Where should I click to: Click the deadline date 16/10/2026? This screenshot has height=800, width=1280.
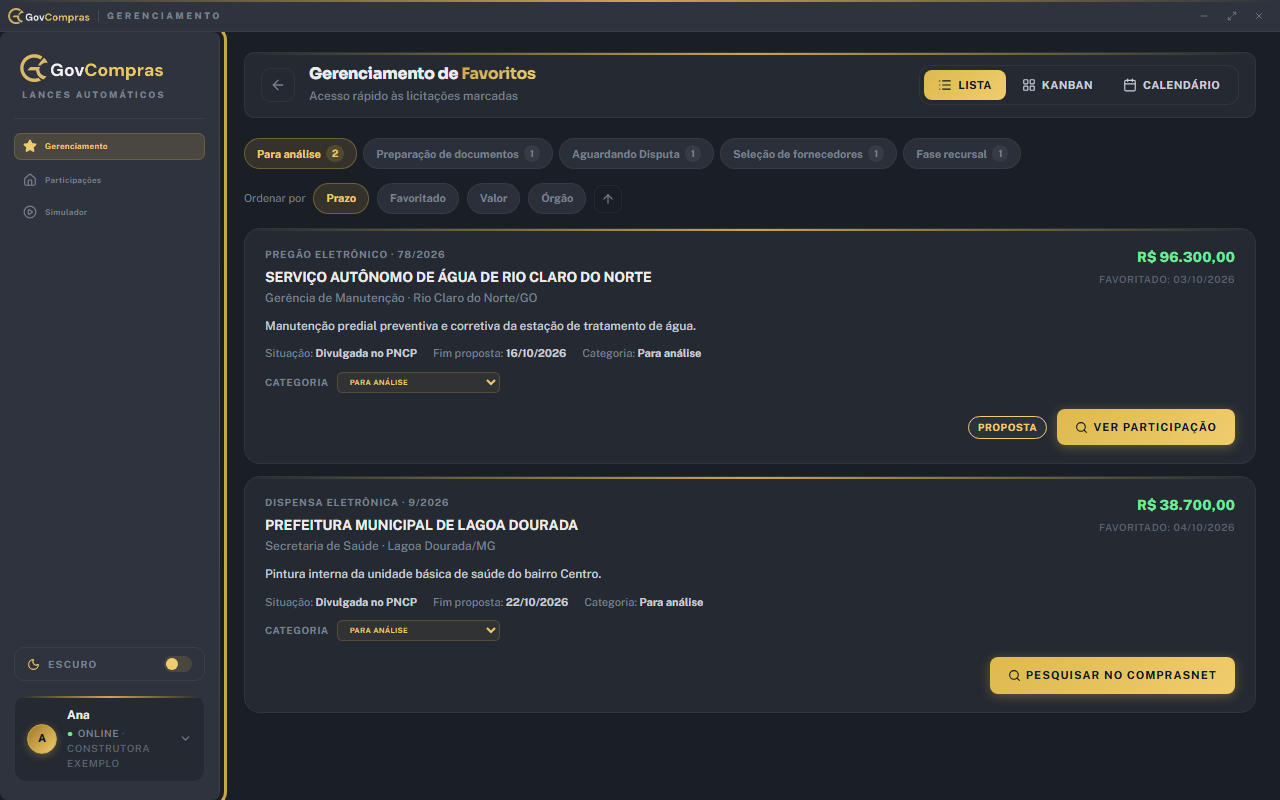(536, 353)
